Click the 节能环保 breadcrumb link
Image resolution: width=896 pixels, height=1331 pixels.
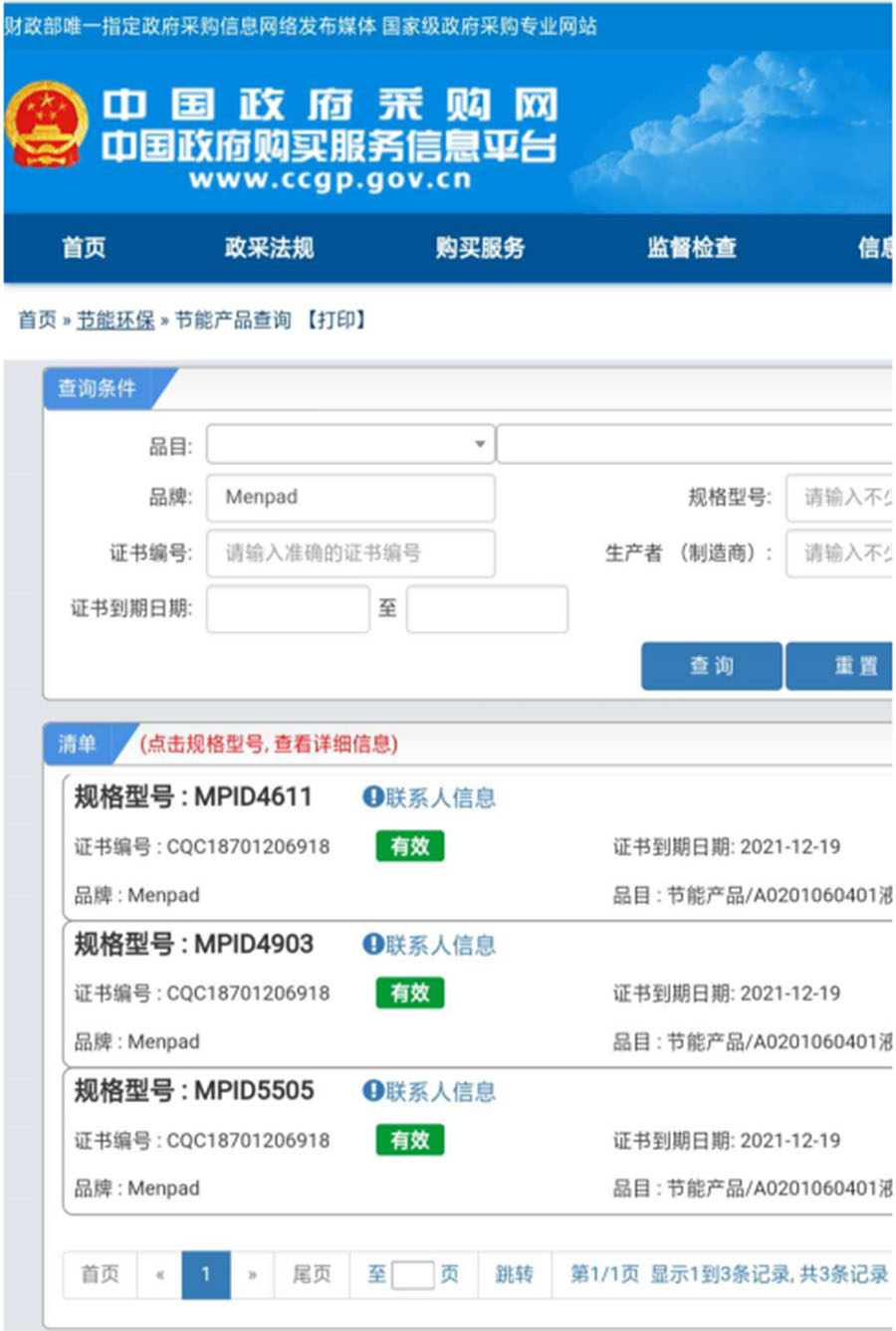click(x=116, y=320)
